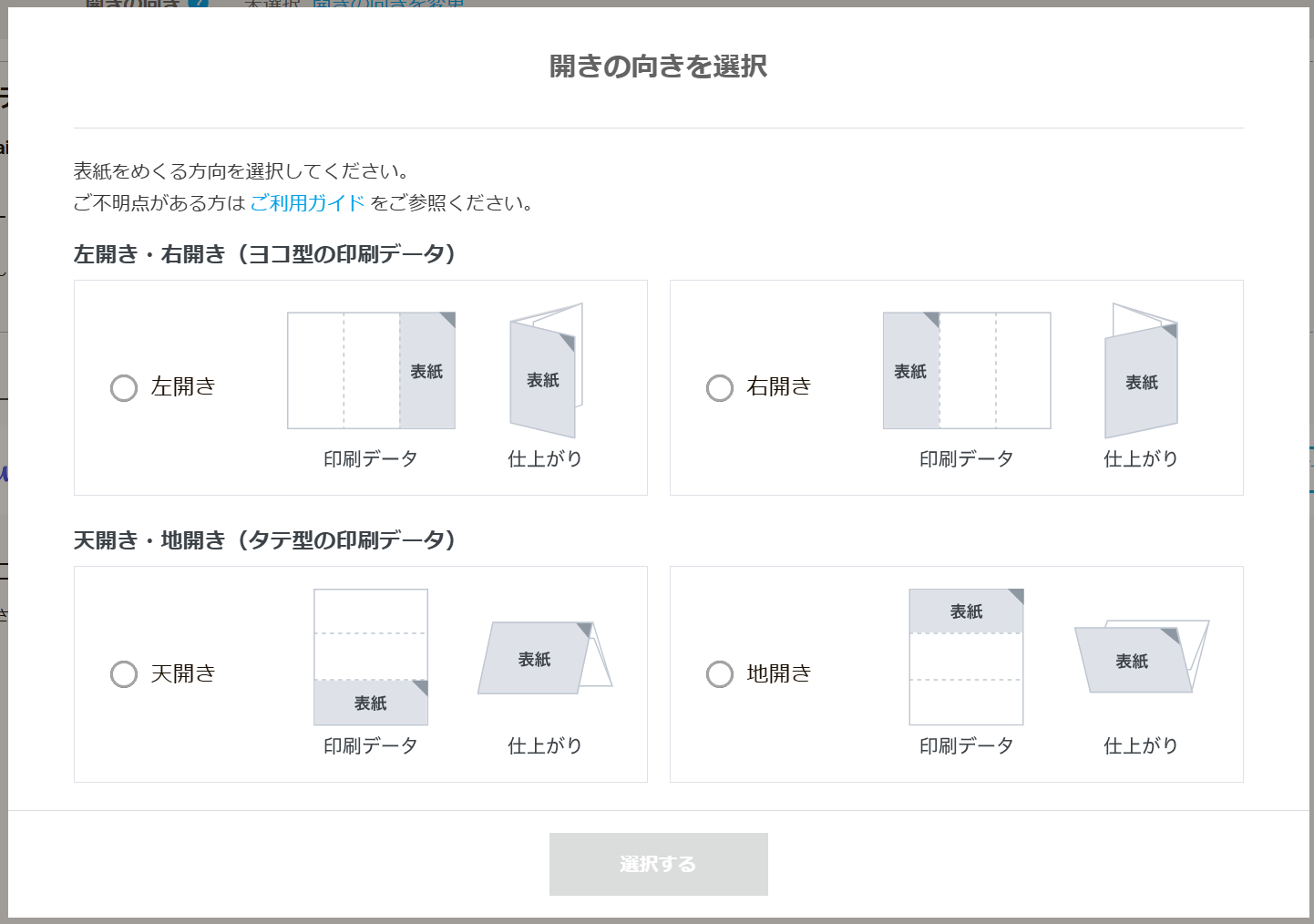Image resolution: width=1314 pixels, height=924 pixels.
Task: Click the 左開き option label text
Action: 183,387
